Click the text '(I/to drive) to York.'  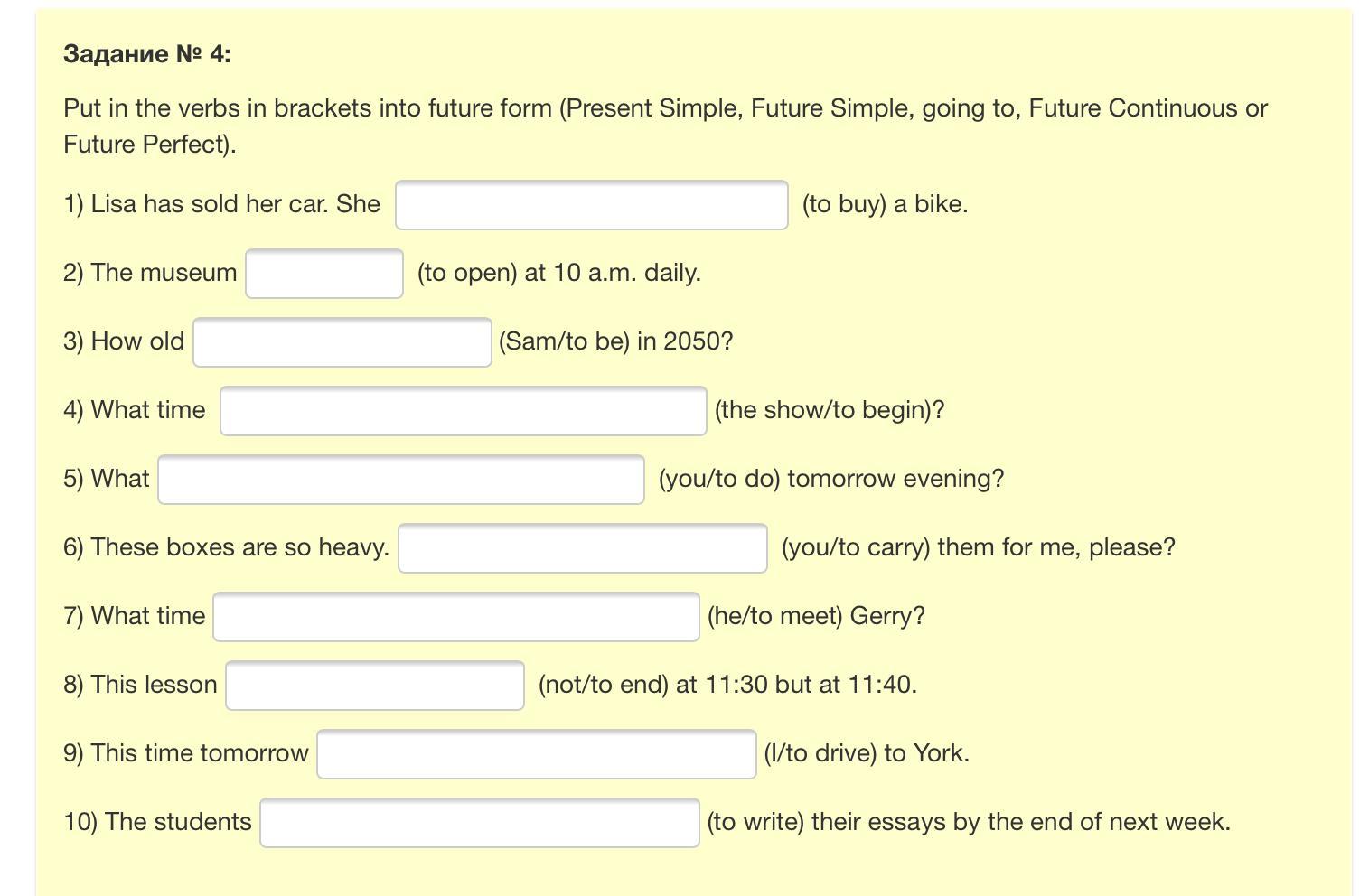pos(866,753)
